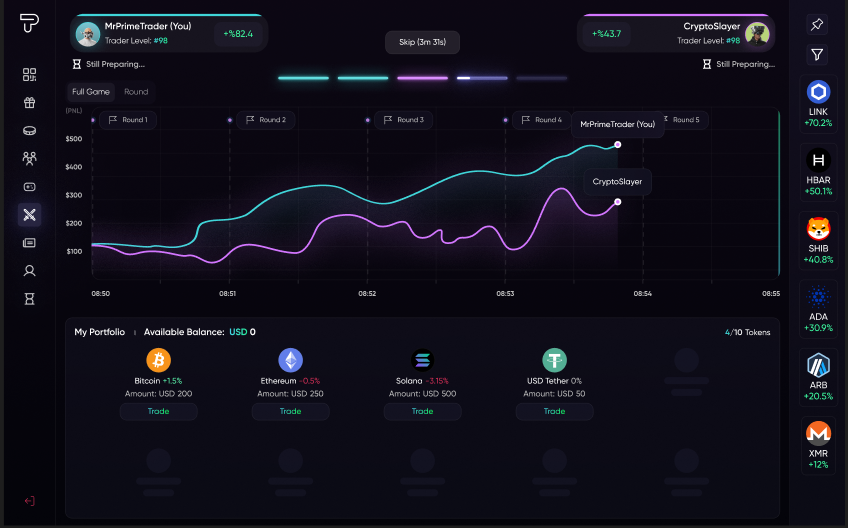The width and height of the screenshot is (848, 528).
Task: Open the gift rewards icon in sidebar
Action: 30,102
